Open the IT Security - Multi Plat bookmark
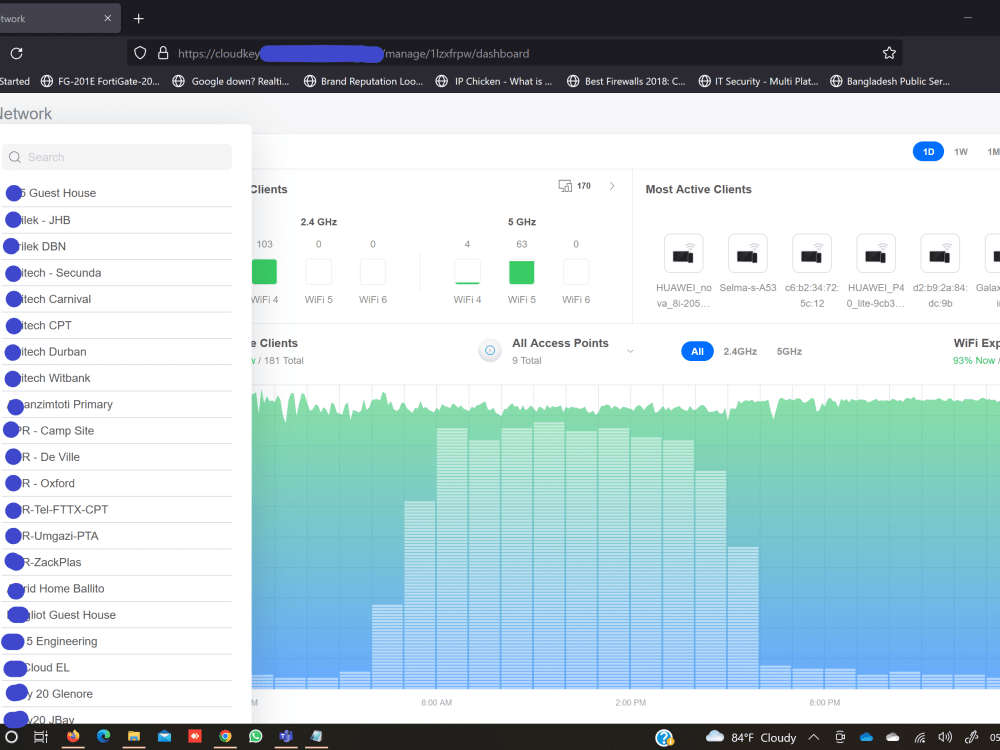This screenshot has height=750, width=1000. (758, 81)
